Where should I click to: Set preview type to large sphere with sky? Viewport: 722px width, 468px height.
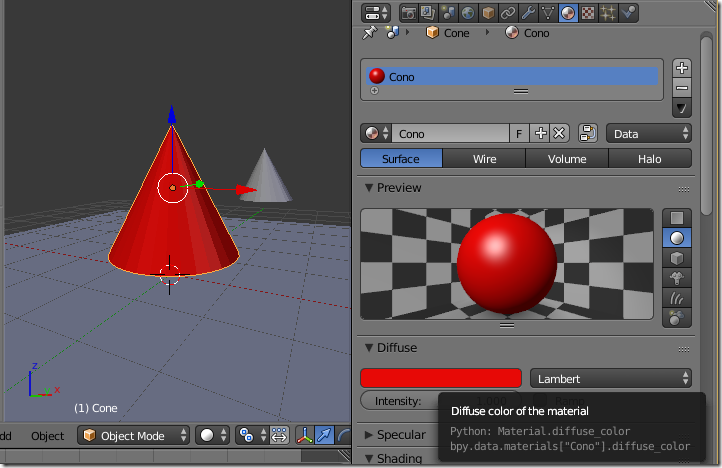click(x=677, y=318)
